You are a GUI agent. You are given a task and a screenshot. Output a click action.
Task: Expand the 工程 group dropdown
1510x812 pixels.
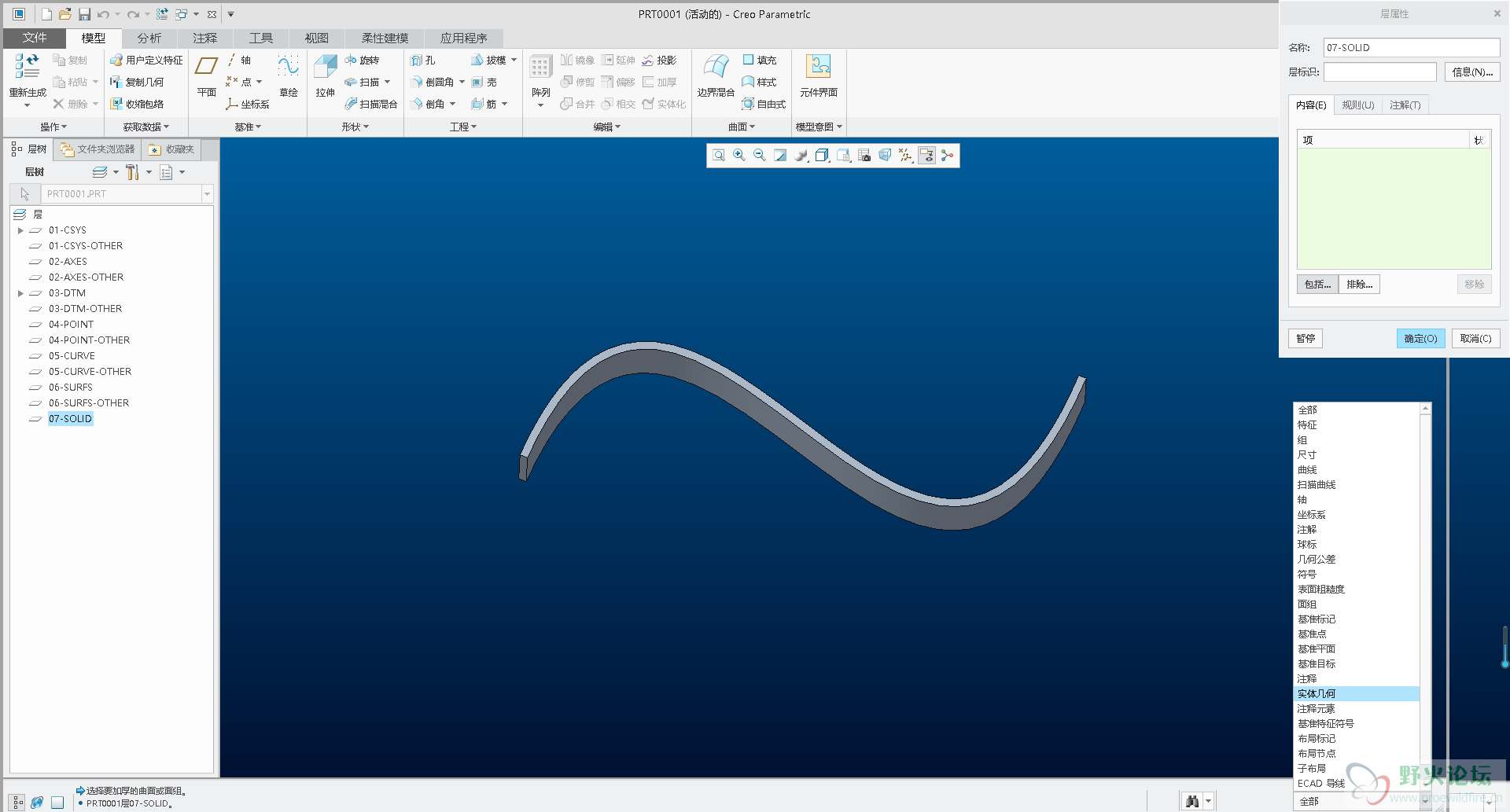pos(463,127)
